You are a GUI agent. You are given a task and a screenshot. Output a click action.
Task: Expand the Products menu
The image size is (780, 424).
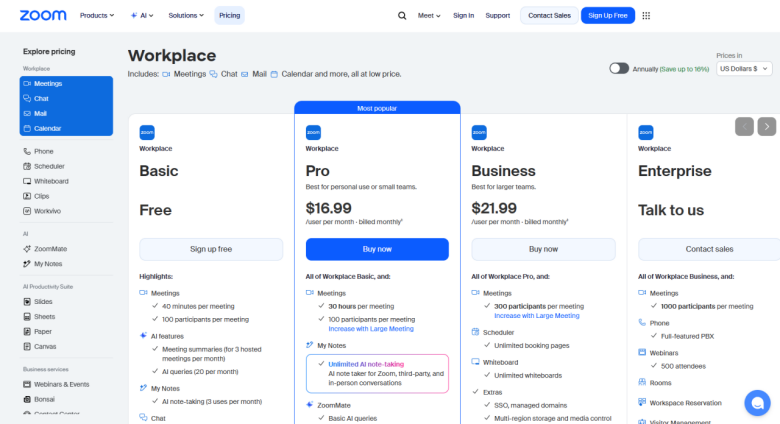pos(97,15)
